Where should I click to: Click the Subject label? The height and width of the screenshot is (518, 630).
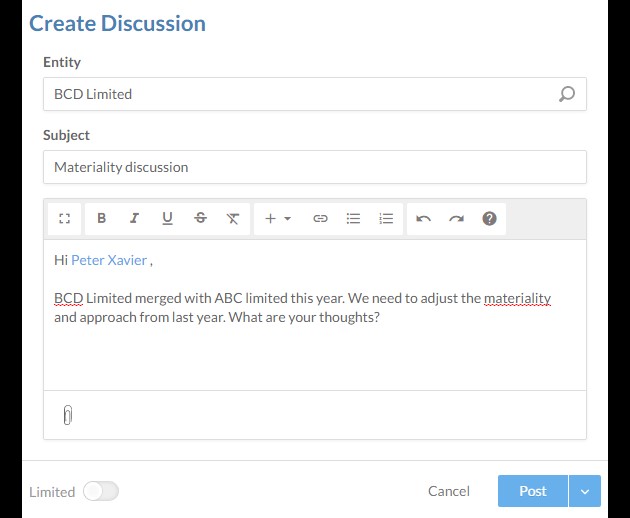tap(66, 135)
